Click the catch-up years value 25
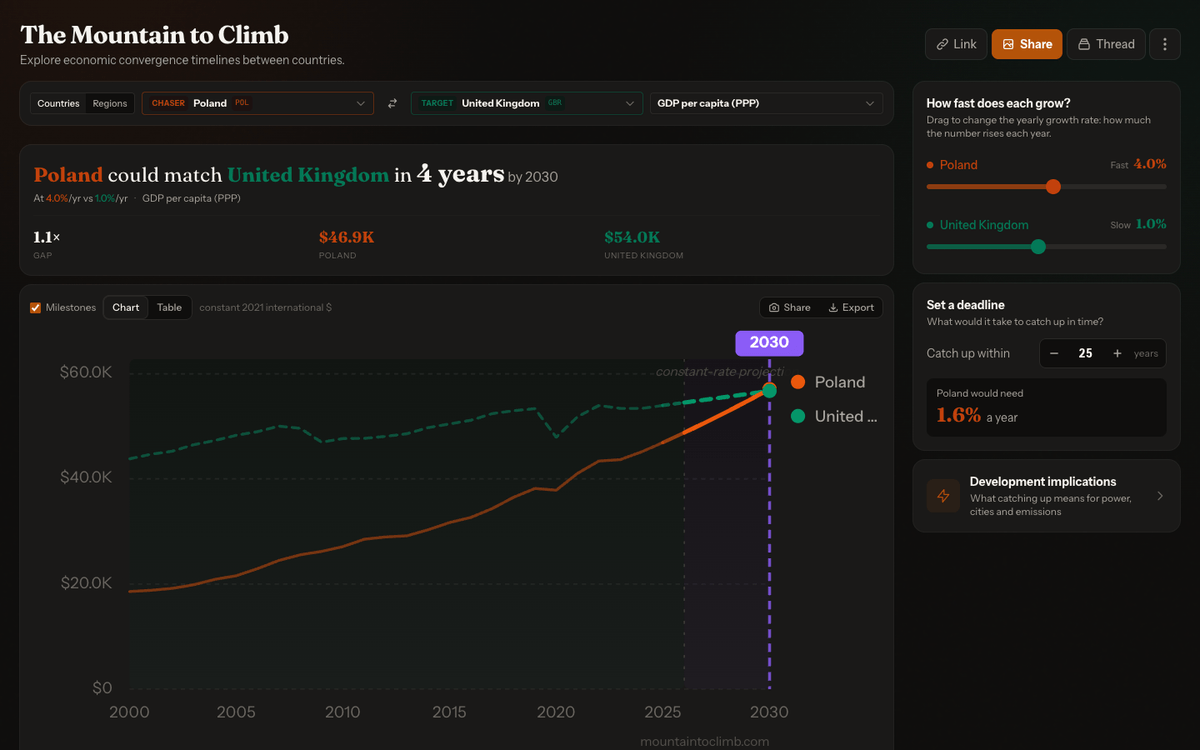1200x750 pixels. tap(1085, 353)
